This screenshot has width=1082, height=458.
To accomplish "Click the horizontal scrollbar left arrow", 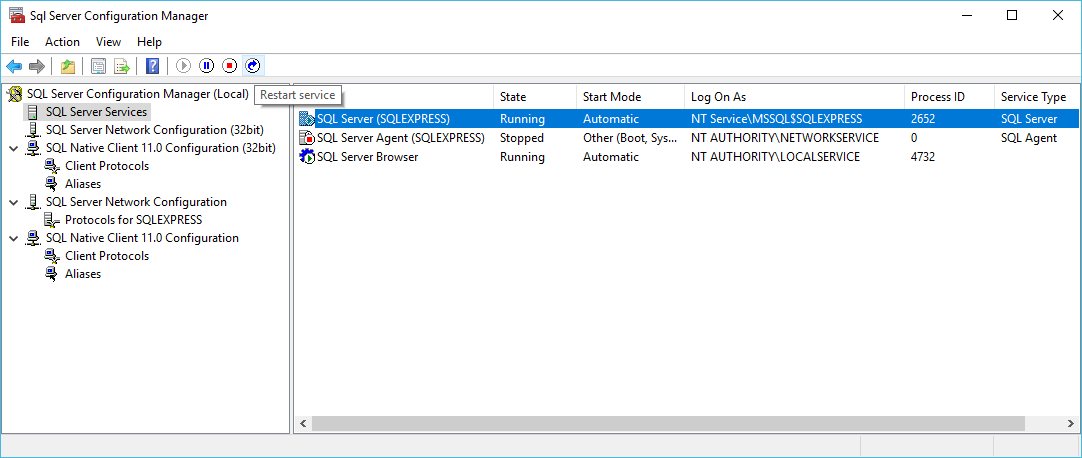I will click(303, 424).
